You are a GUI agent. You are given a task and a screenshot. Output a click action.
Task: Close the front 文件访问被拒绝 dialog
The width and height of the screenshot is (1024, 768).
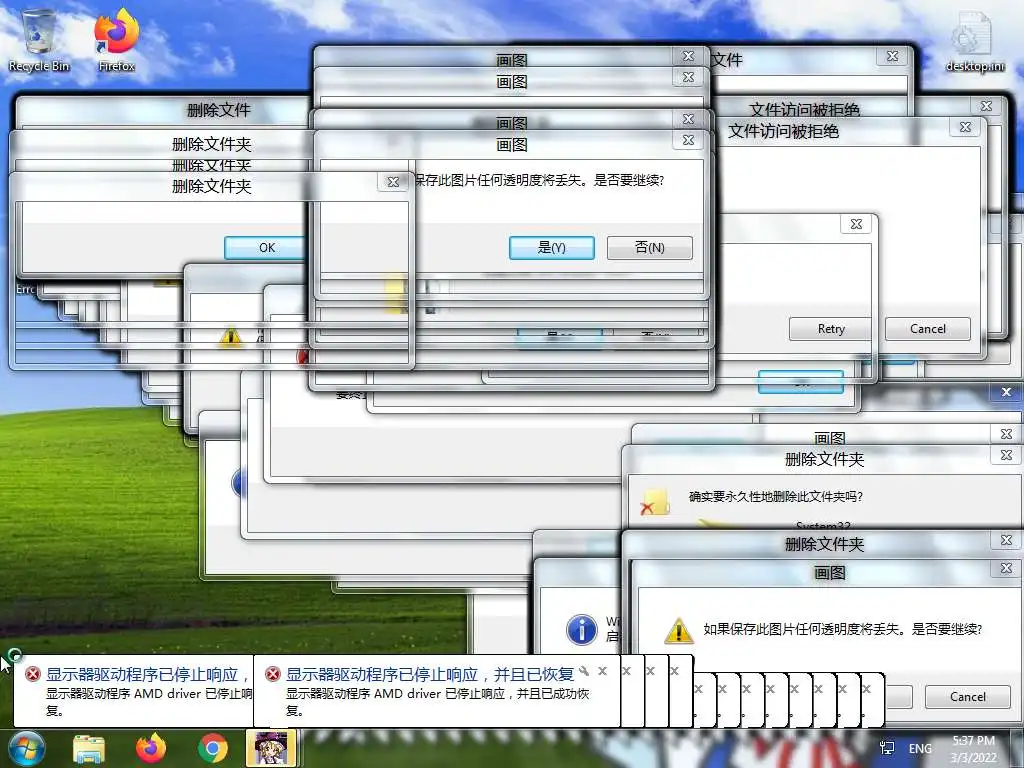pyautogui.click(x=965, y=127)
